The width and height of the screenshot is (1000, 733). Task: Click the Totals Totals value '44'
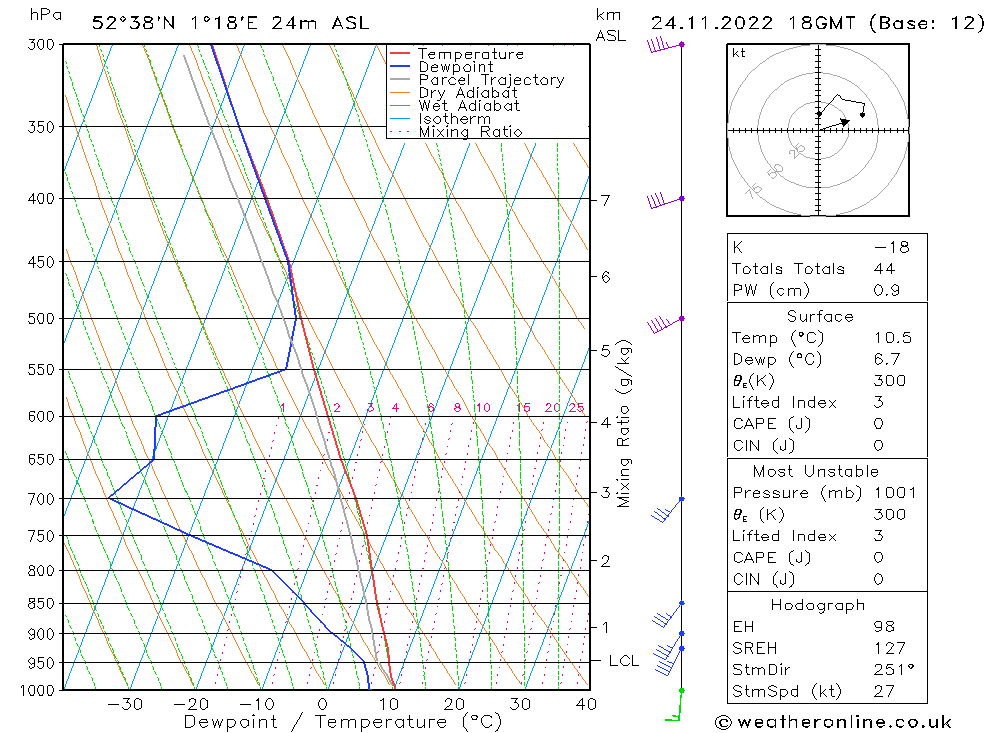885,269
